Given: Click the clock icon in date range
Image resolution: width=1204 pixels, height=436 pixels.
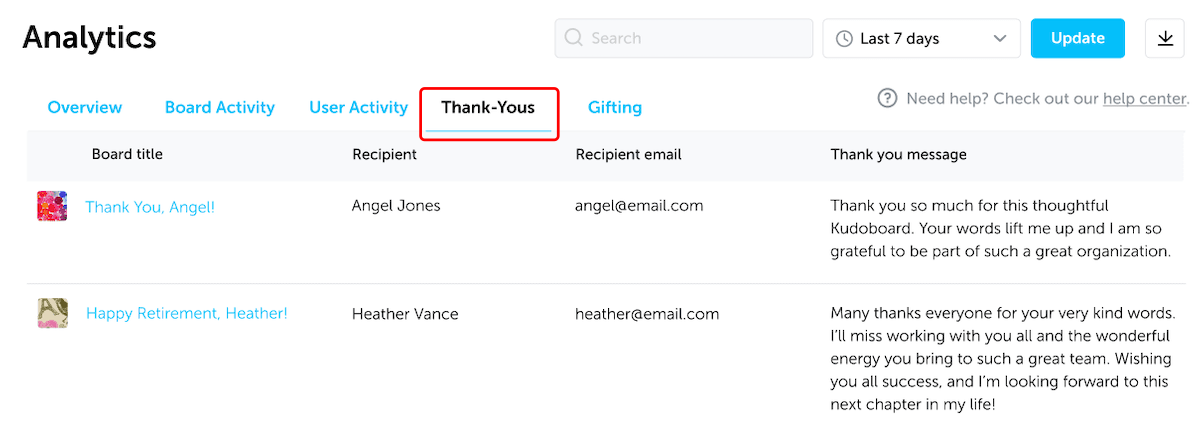Looking at the screenshot, I should [x=845, y=39].
